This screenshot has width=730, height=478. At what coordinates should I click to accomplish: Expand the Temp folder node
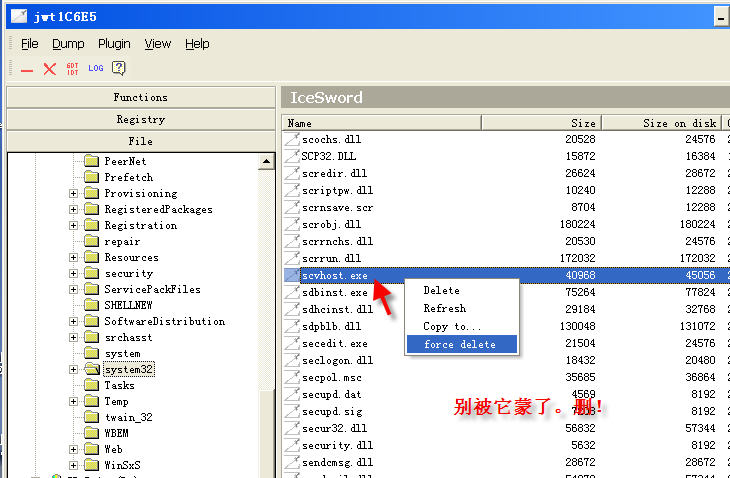pos(74,402)
